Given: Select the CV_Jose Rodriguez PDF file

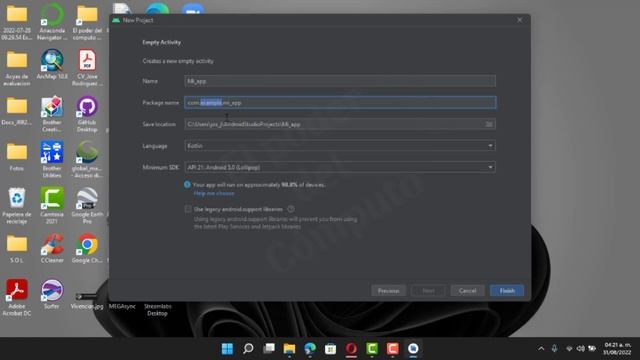Looking at the screenshot, I should (87, 68).
